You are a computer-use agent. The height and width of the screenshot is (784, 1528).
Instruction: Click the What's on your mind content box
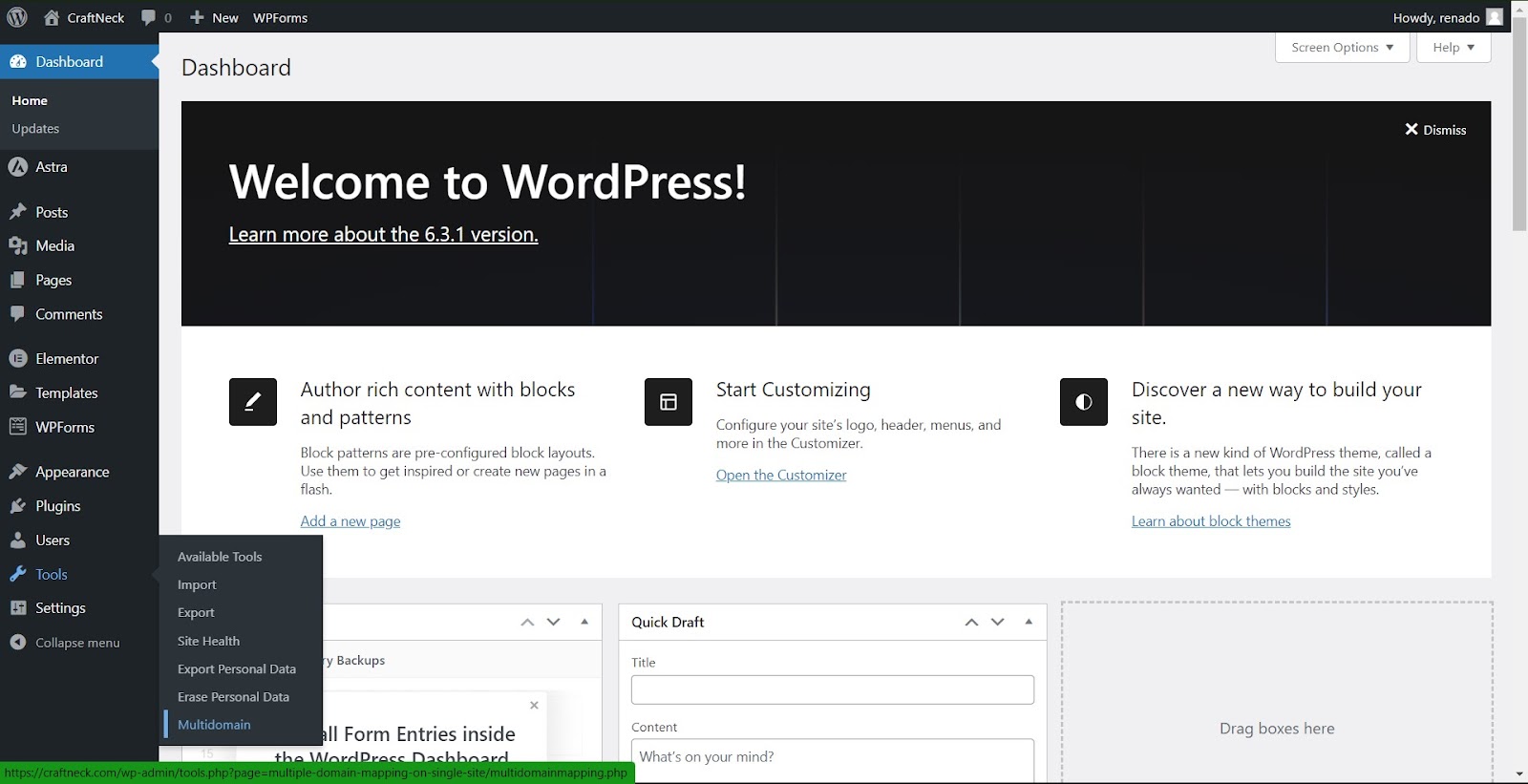tap(833, 760)
